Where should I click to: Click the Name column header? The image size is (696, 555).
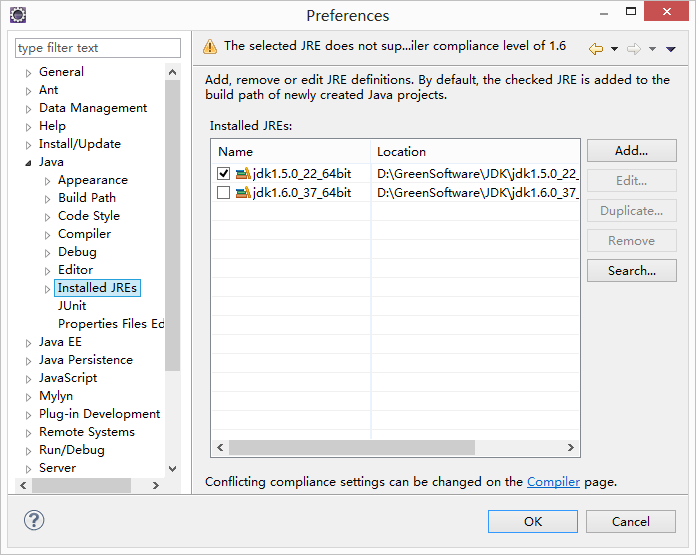(290, 152)
